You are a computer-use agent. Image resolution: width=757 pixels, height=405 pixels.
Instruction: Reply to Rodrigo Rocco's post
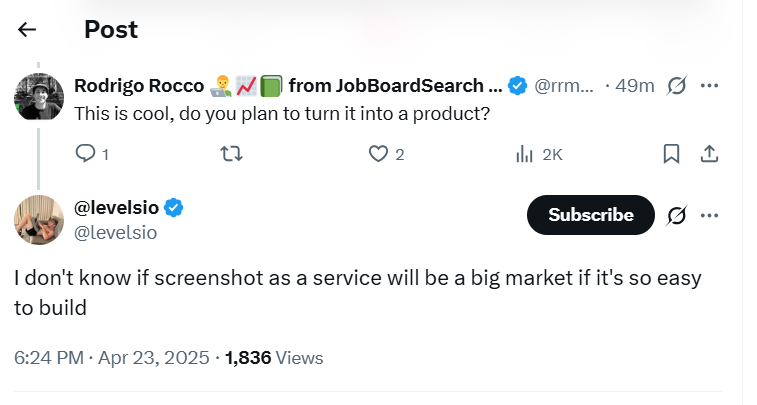click(86, 153)
